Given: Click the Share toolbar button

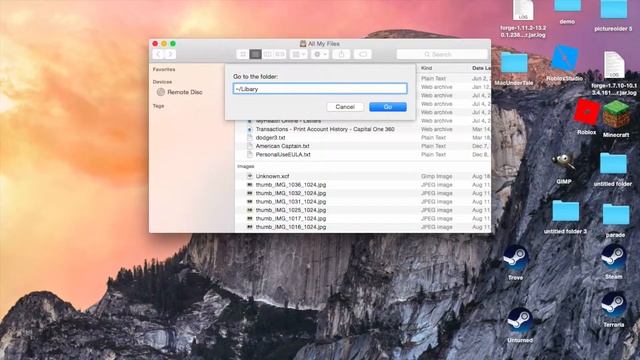Looking at the screenshot, I should point(341,54).
